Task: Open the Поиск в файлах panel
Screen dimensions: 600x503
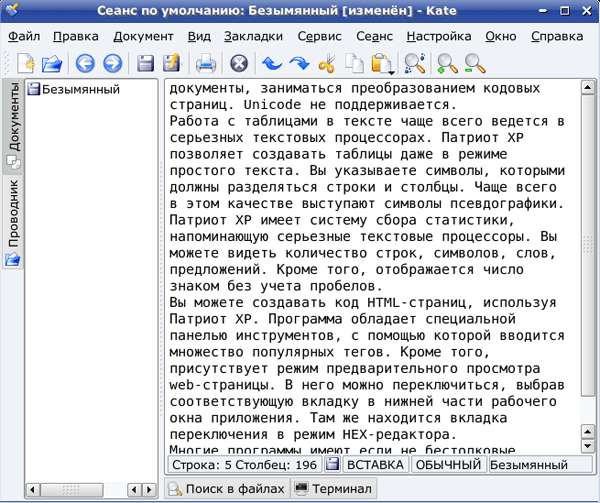Action: (x=226, y=489)
